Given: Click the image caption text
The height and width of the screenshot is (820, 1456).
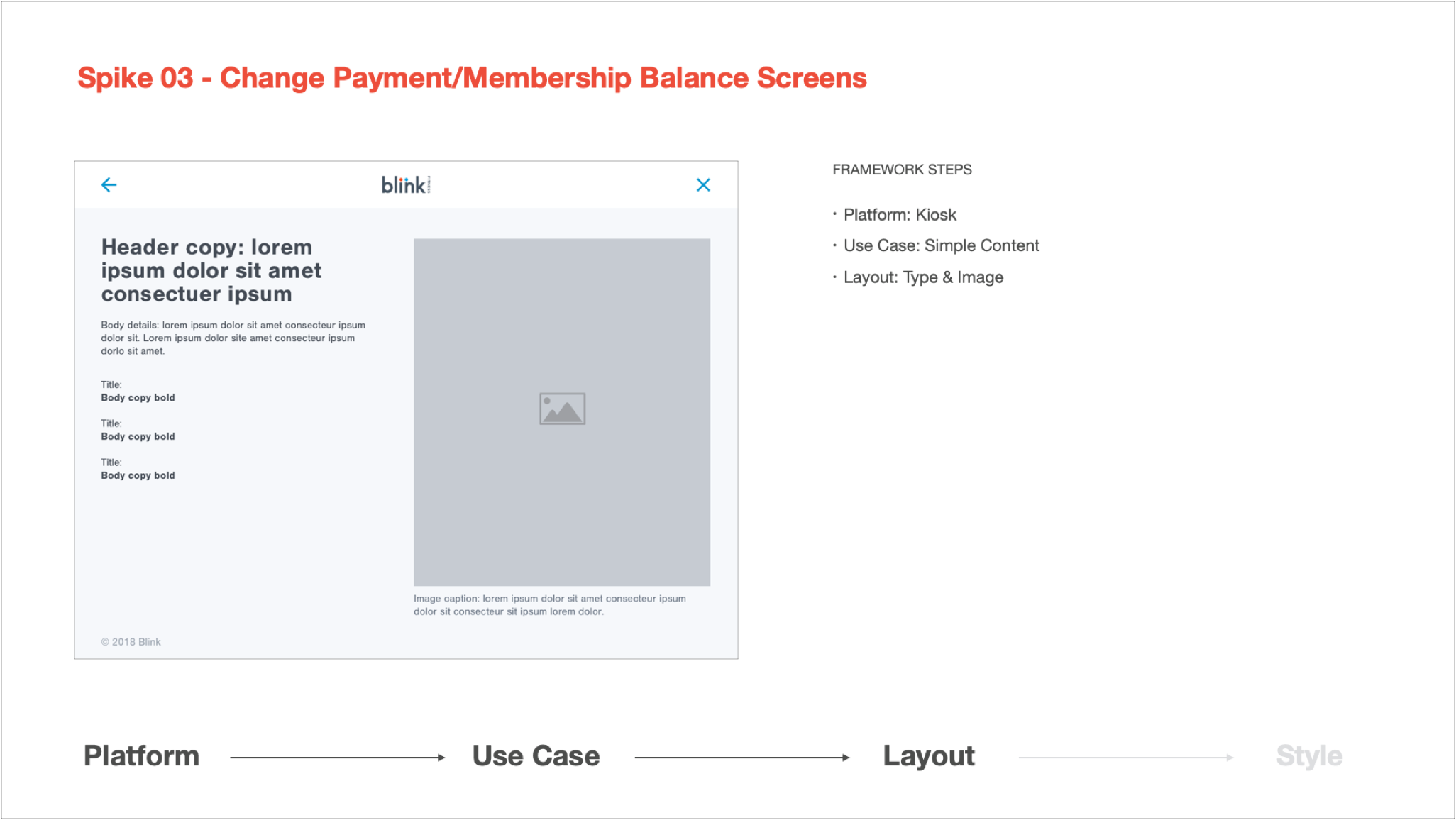Looking at the screenshot, I should (549, 604).
